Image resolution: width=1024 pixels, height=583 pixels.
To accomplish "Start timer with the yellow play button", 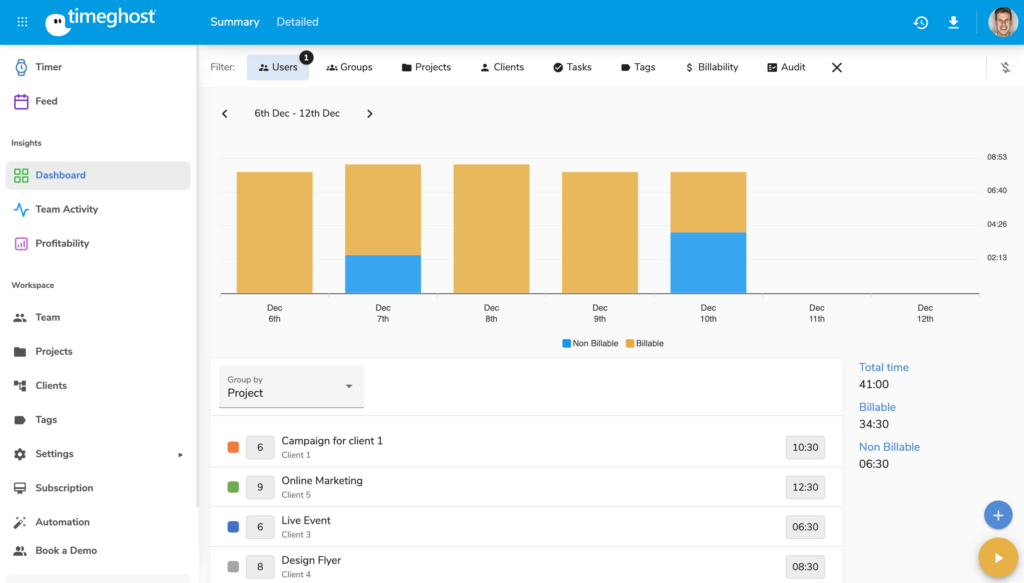I will (x=997, y=557).
